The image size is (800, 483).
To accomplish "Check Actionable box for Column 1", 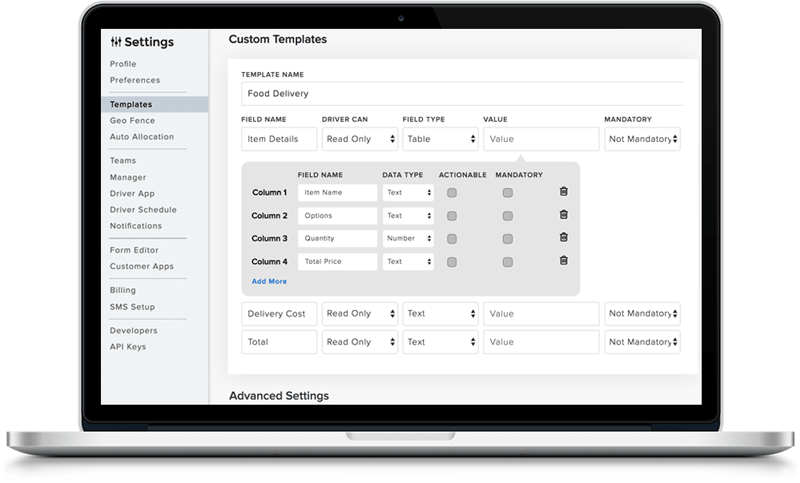I will pyautogui.click(x=452, y=192).
